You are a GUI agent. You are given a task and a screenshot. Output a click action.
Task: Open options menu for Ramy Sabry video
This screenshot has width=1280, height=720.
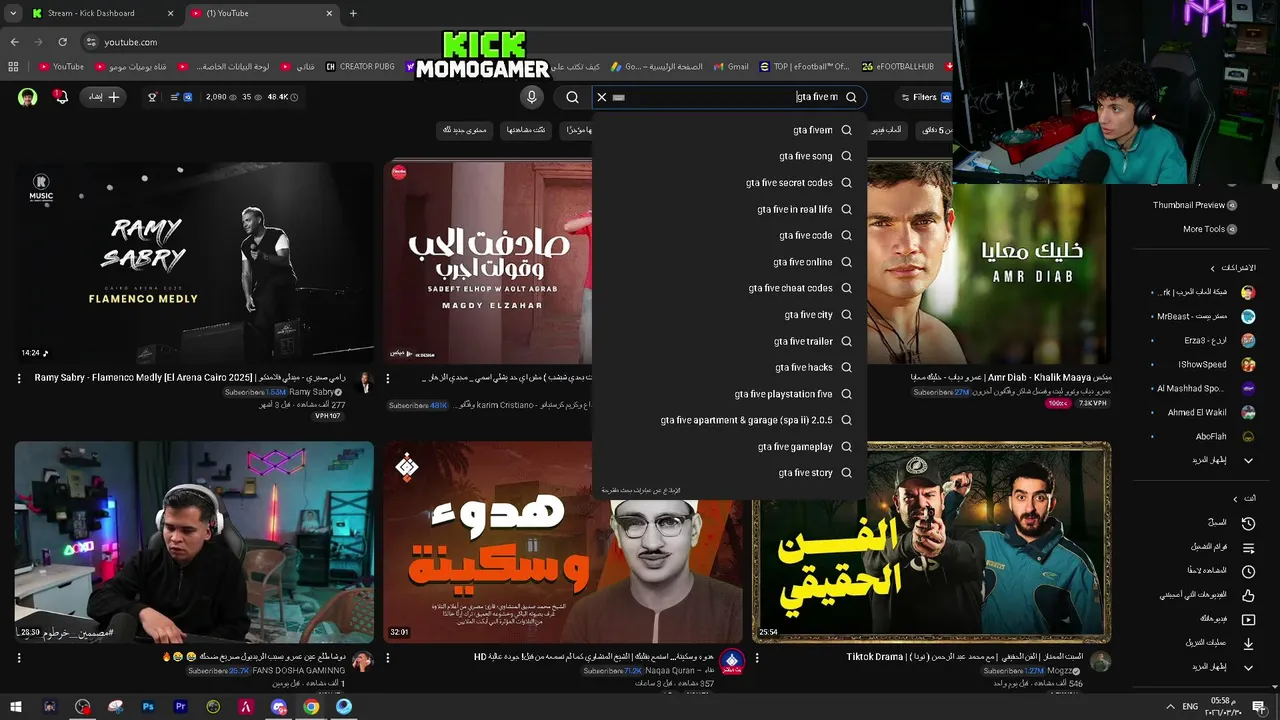tap(19, 378)
